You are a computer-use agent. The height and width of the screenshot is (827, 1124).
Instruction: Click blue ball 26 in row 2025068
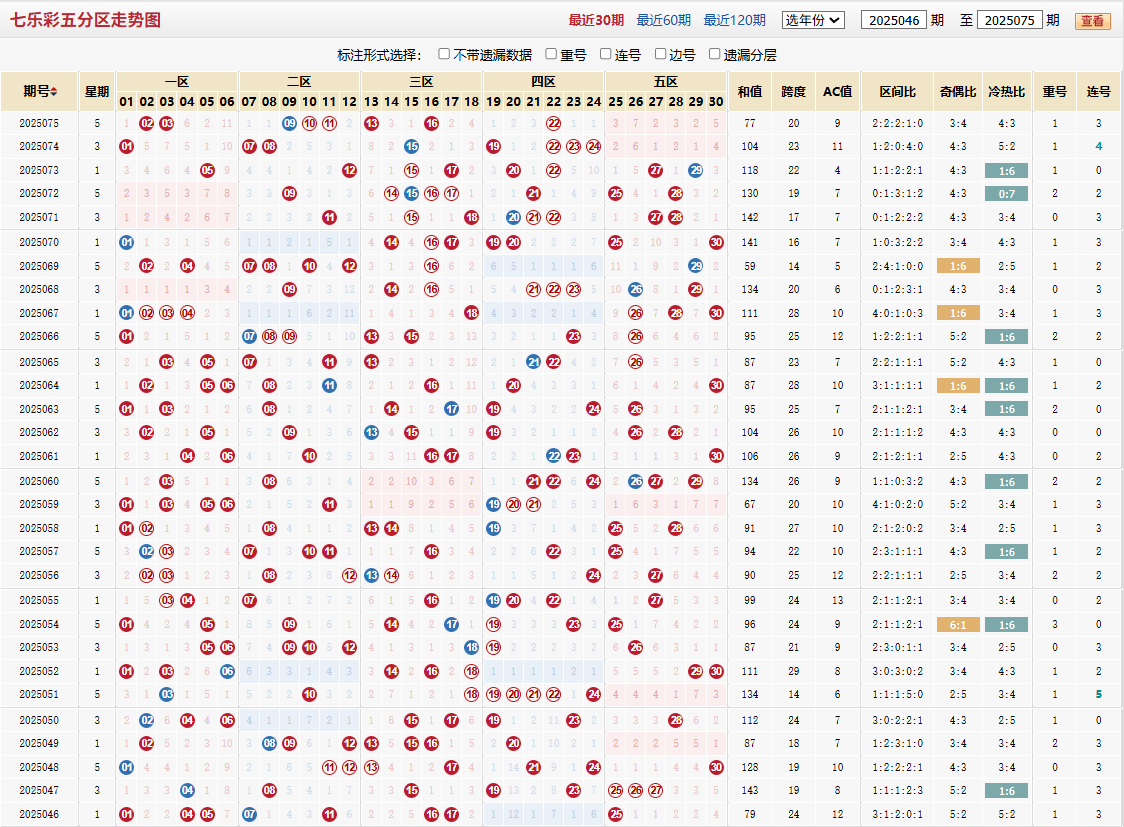click(636, 290)
